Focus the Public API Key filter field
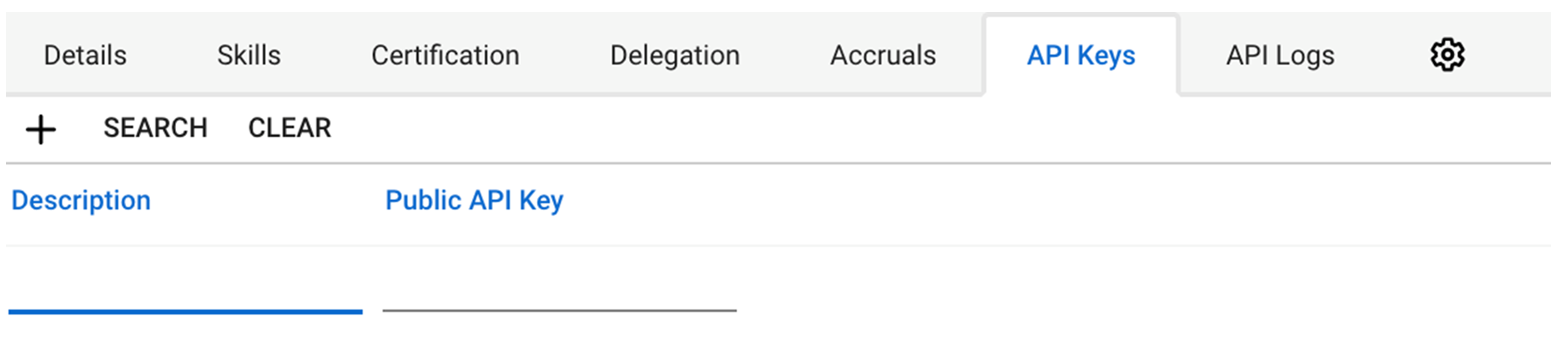Viewport: 1551px width, 363px height. pyautogui.click(x=559, y=291)
